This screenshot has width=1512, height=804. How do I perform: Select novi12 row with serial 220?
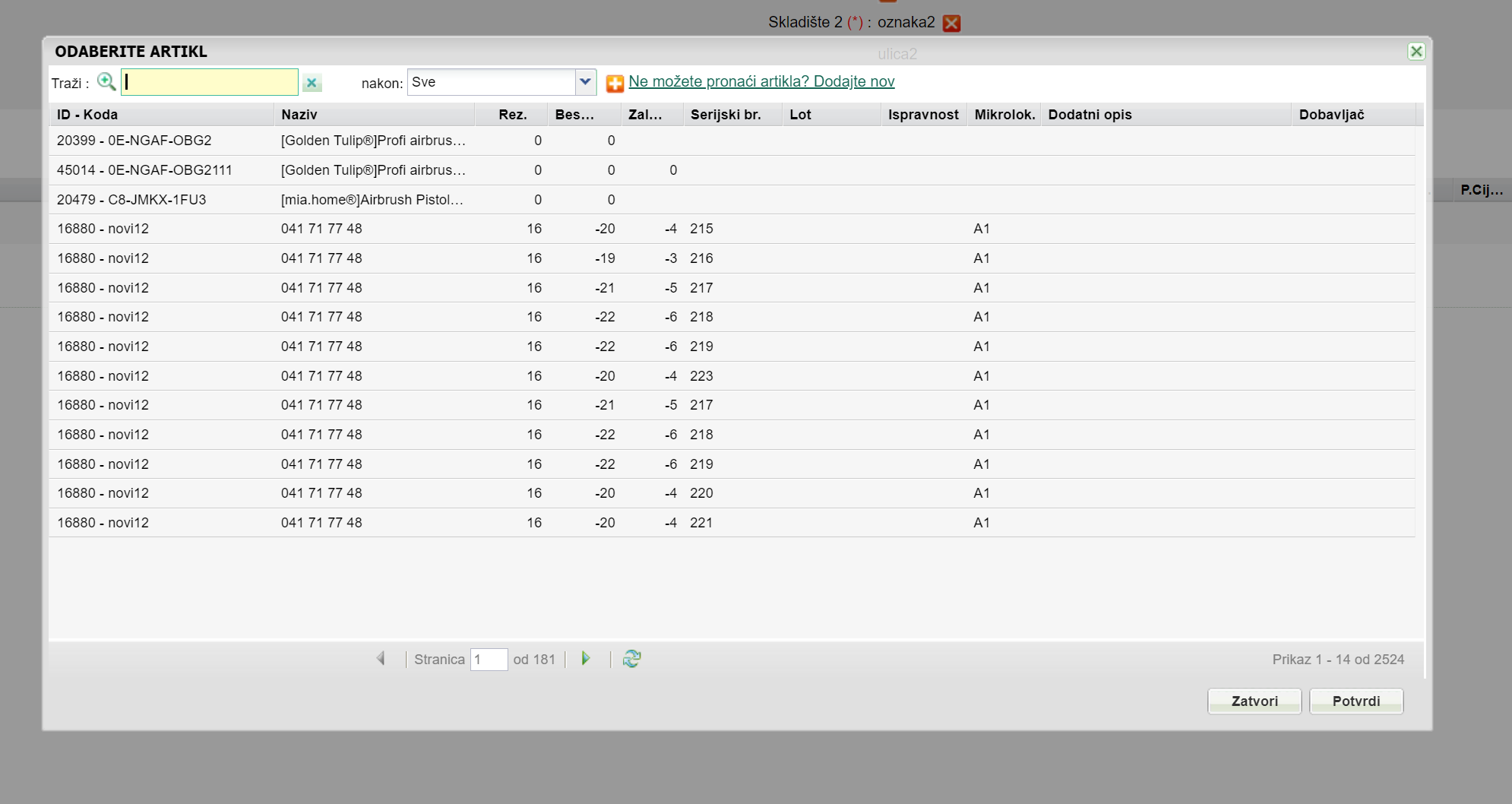click(x=732, y=493)
